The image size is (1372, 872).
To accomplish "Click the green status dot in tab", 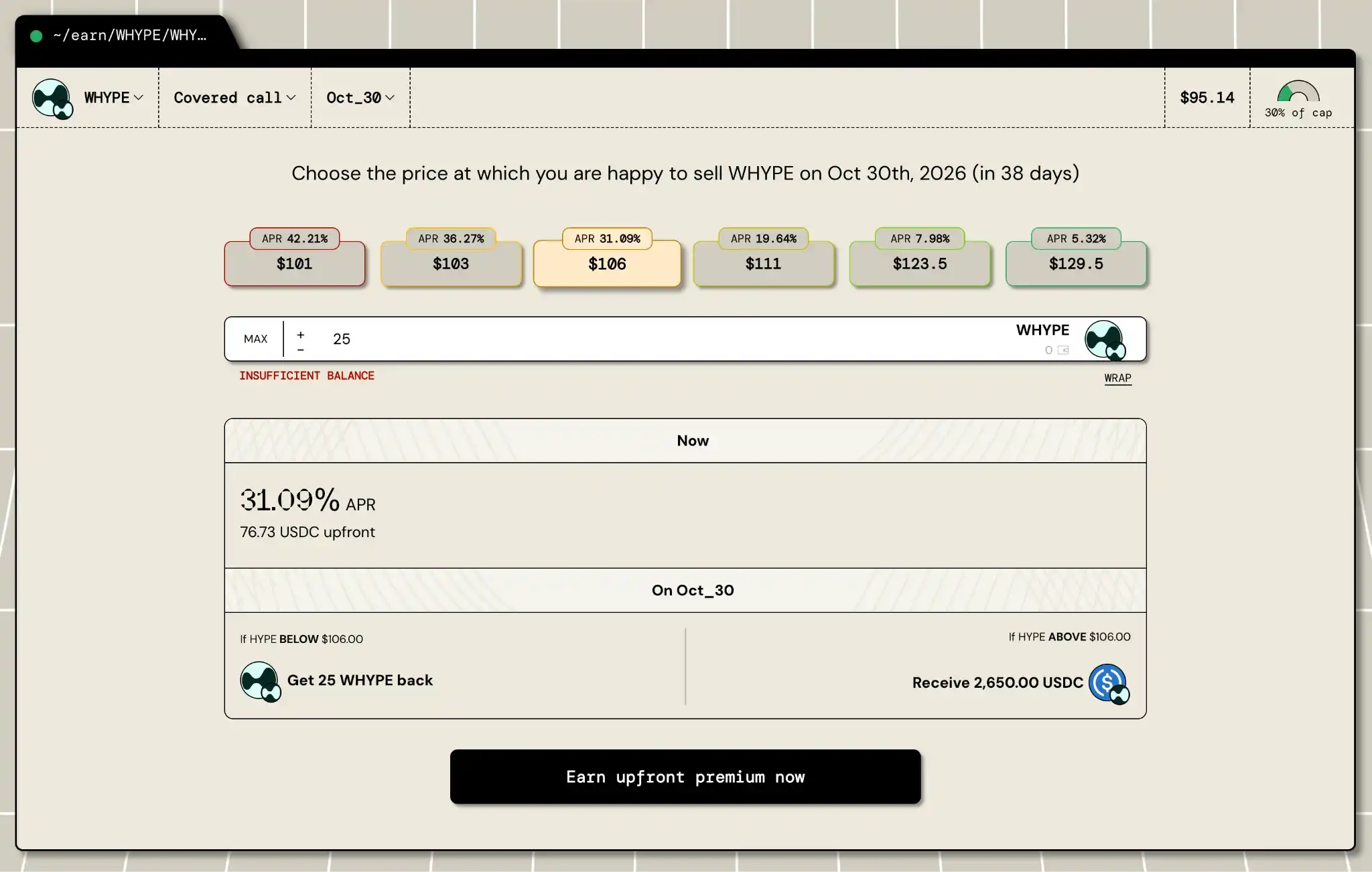I will [x=36, y=36].
